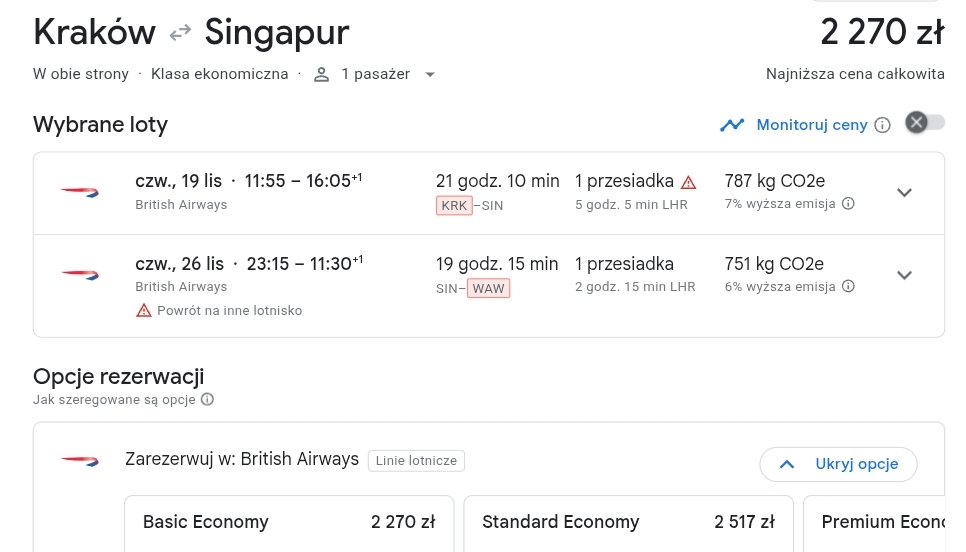Click the passenger person icon
Screen dimensions: 966x552
tap(321, 75)
